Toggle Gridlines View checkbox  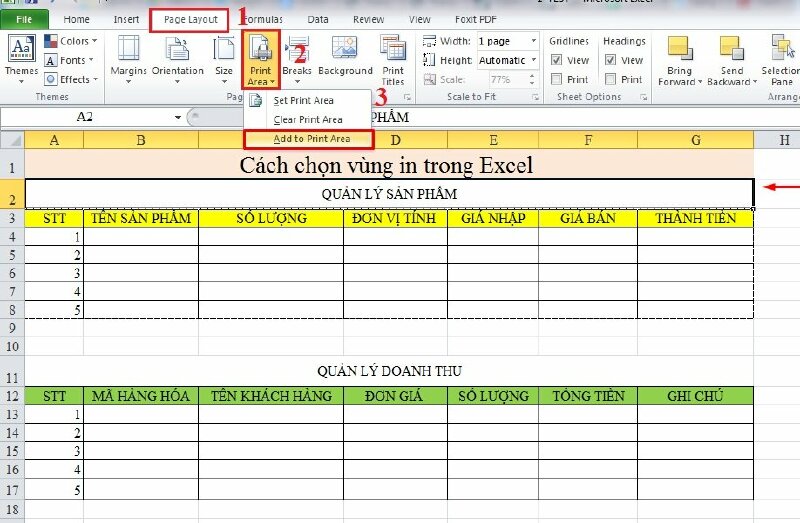click(x=557, y=60)
